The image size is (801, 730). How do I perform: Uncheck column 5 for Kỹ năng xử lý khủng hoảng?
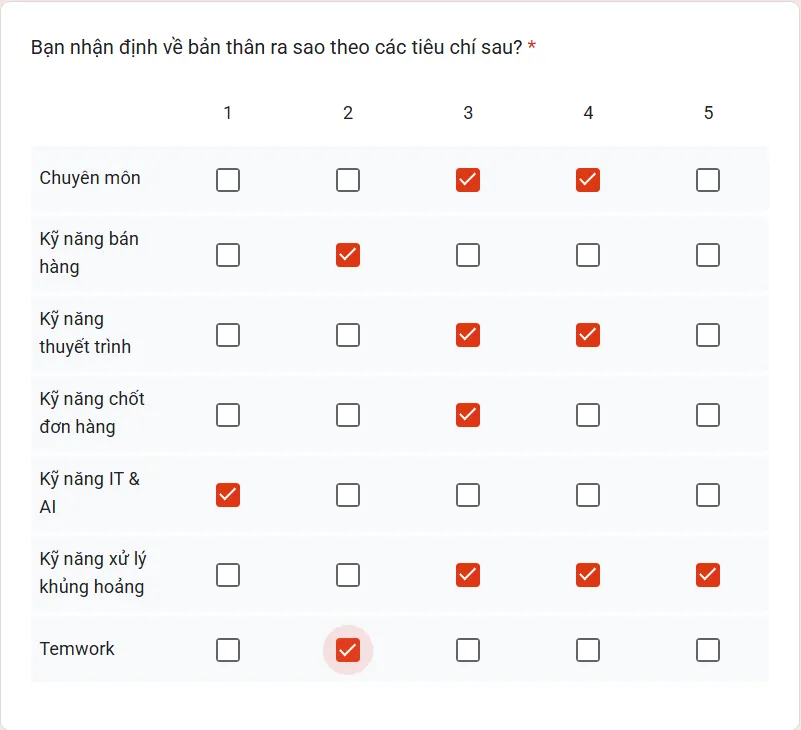[708, 575]
